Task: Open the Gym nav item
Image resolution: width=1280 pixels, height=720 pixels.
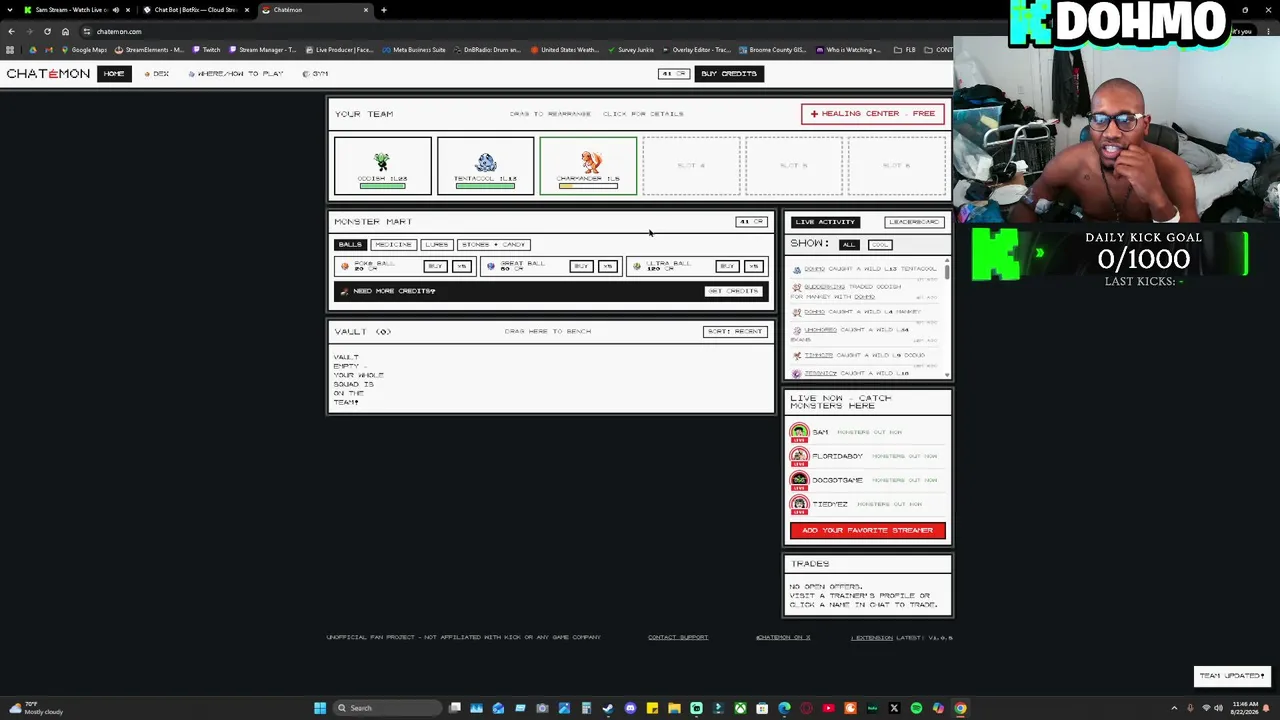Action: click(x=315, y=73)
